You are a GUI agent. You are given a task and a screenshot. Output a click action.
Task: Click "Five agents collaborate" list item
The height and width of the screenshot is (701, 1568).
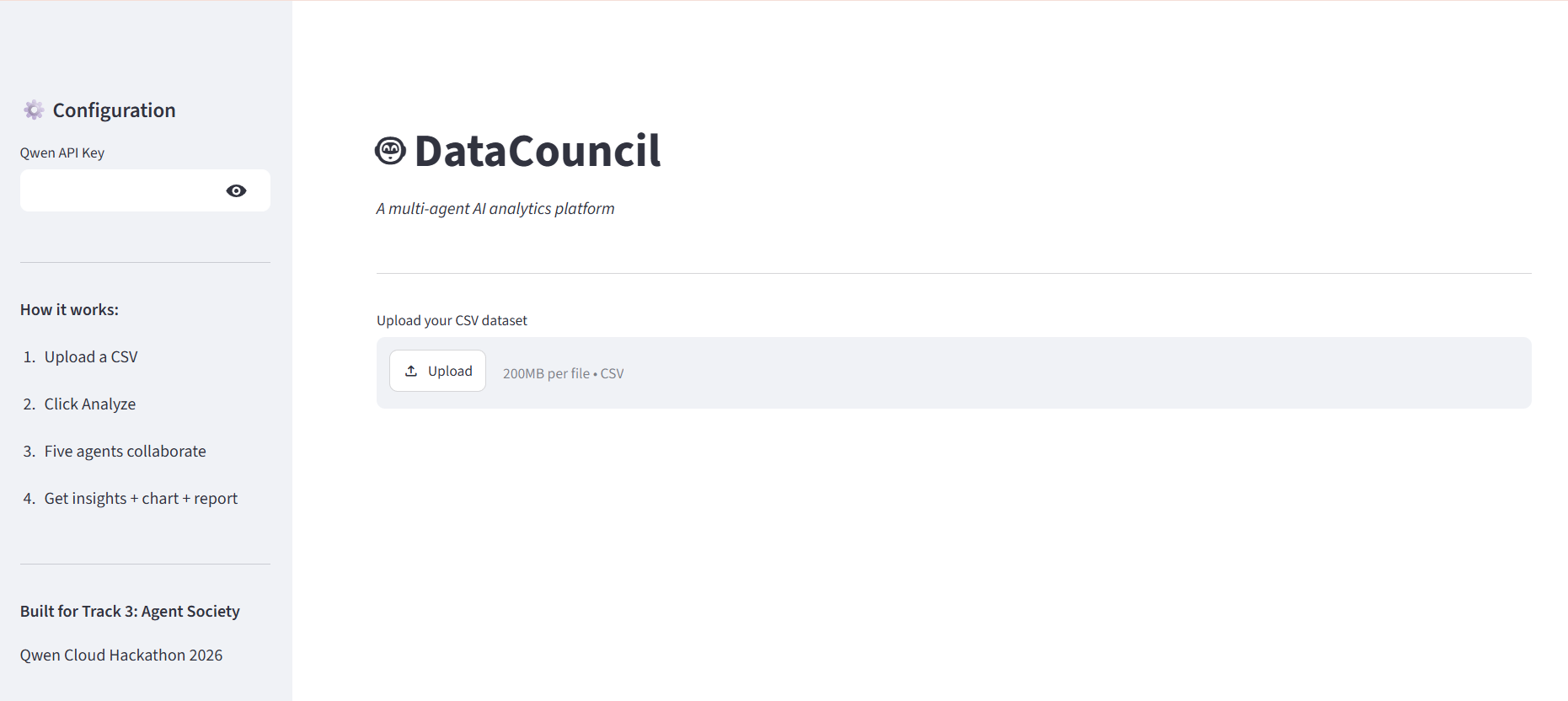coord(125,451)
